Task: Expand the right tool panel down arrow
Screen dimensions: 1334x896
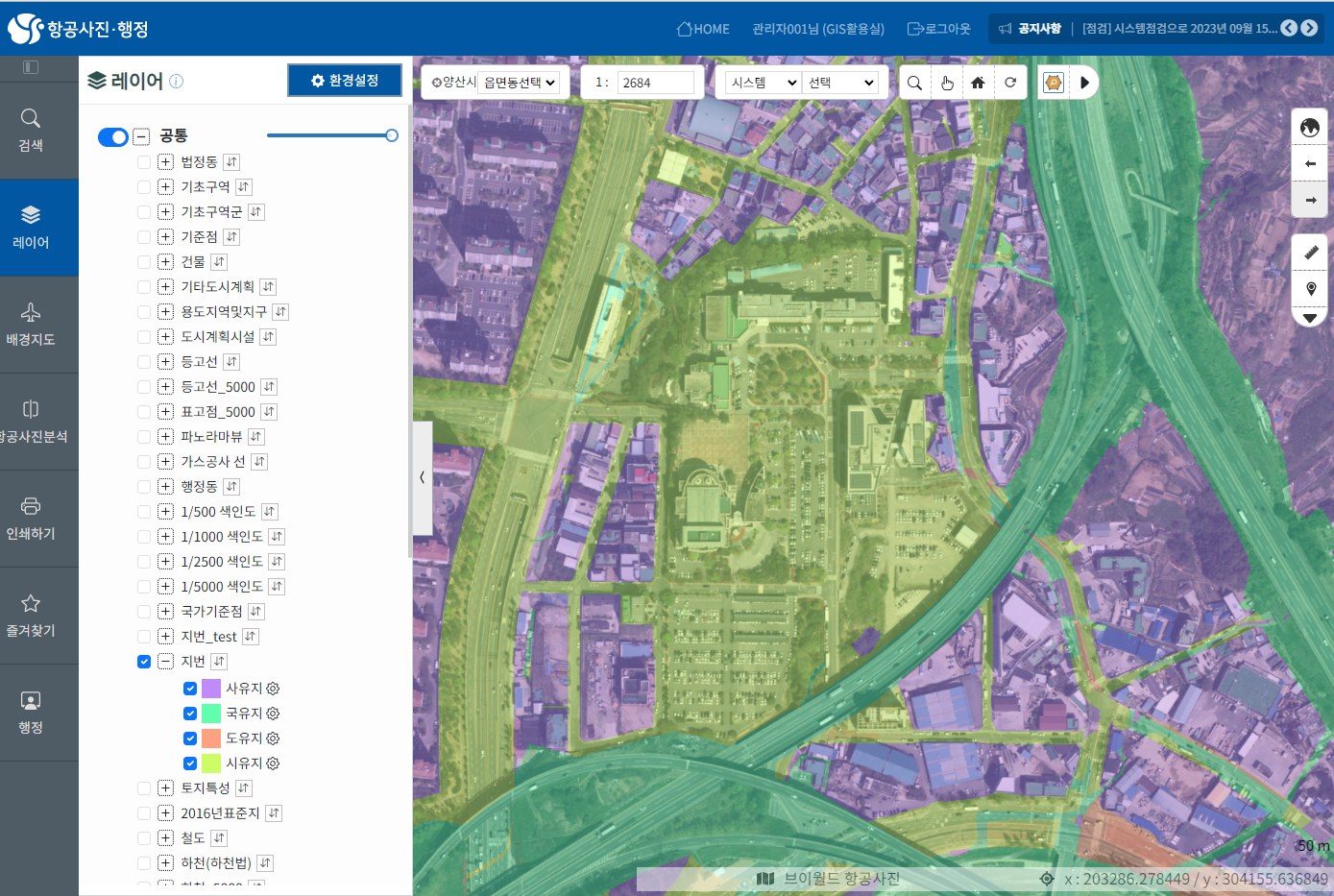Action: coord(1310,318)
